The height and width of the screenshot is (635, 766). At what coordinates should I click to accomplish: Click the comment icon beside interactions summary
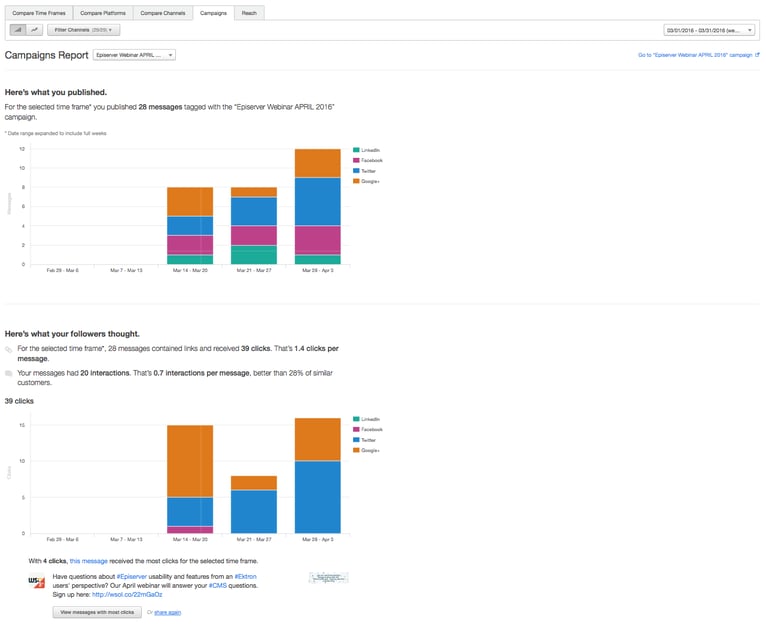click(x=8, y=374)
